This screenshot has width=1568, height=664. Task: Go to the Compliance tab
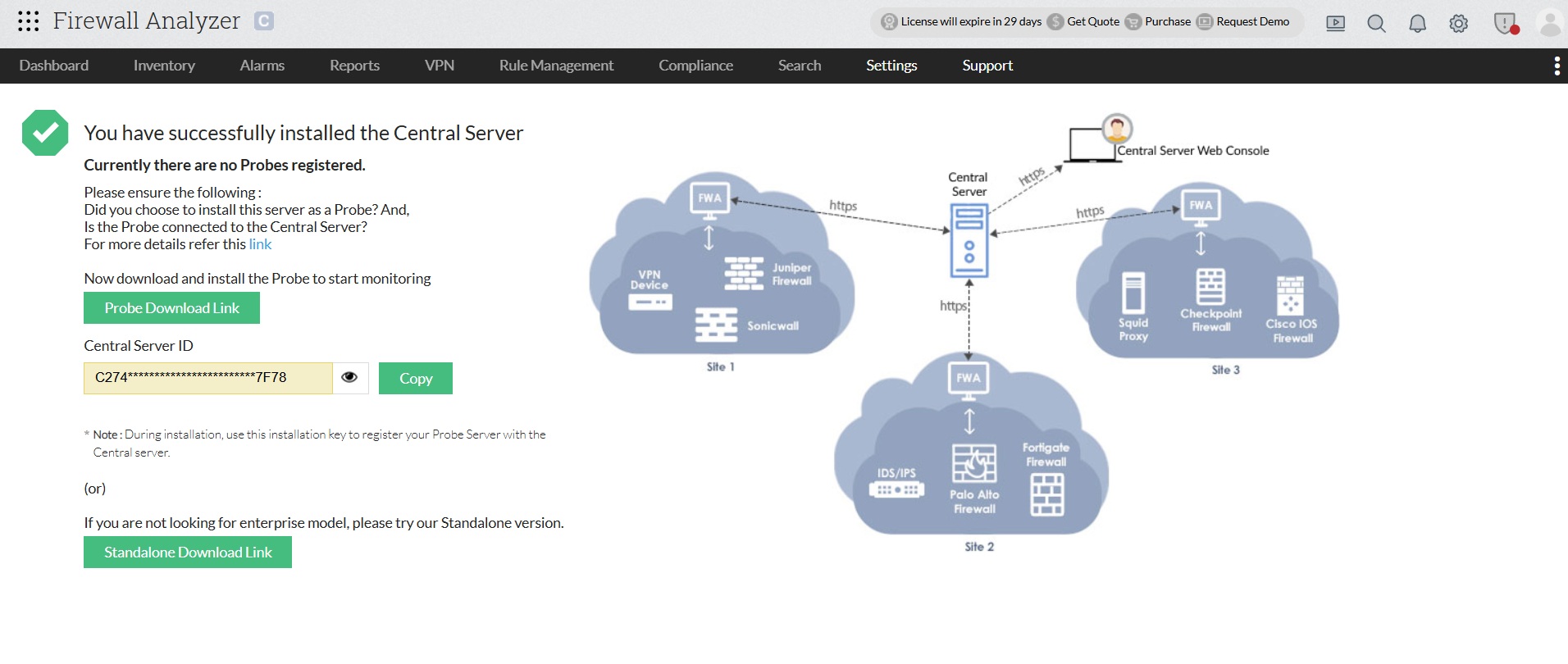(x=695, y=66)
